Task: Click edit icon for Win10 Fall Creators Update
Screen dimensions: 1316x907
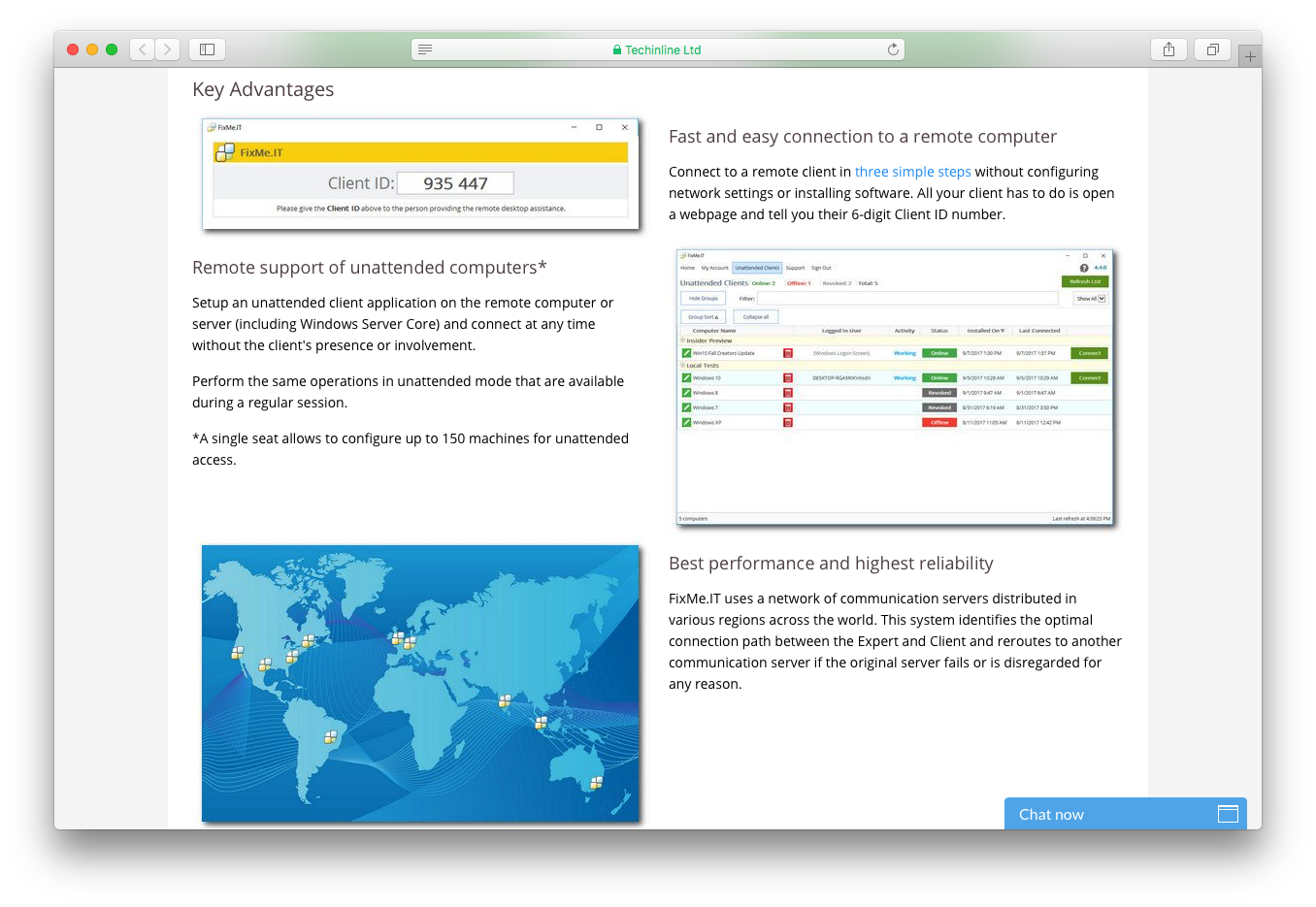Action: click(686, 353)
